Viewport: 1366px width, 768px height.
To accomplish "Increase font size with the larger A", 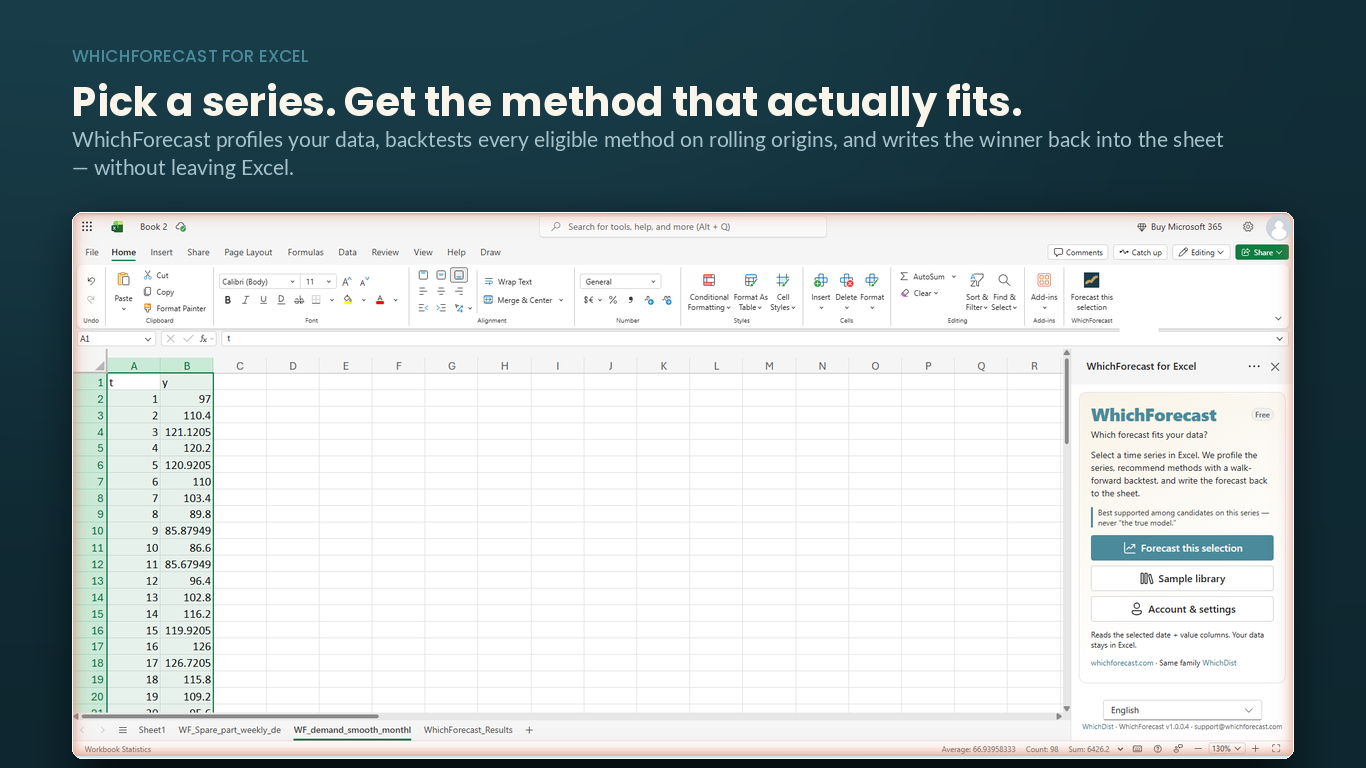I will [x=347, y=282].
